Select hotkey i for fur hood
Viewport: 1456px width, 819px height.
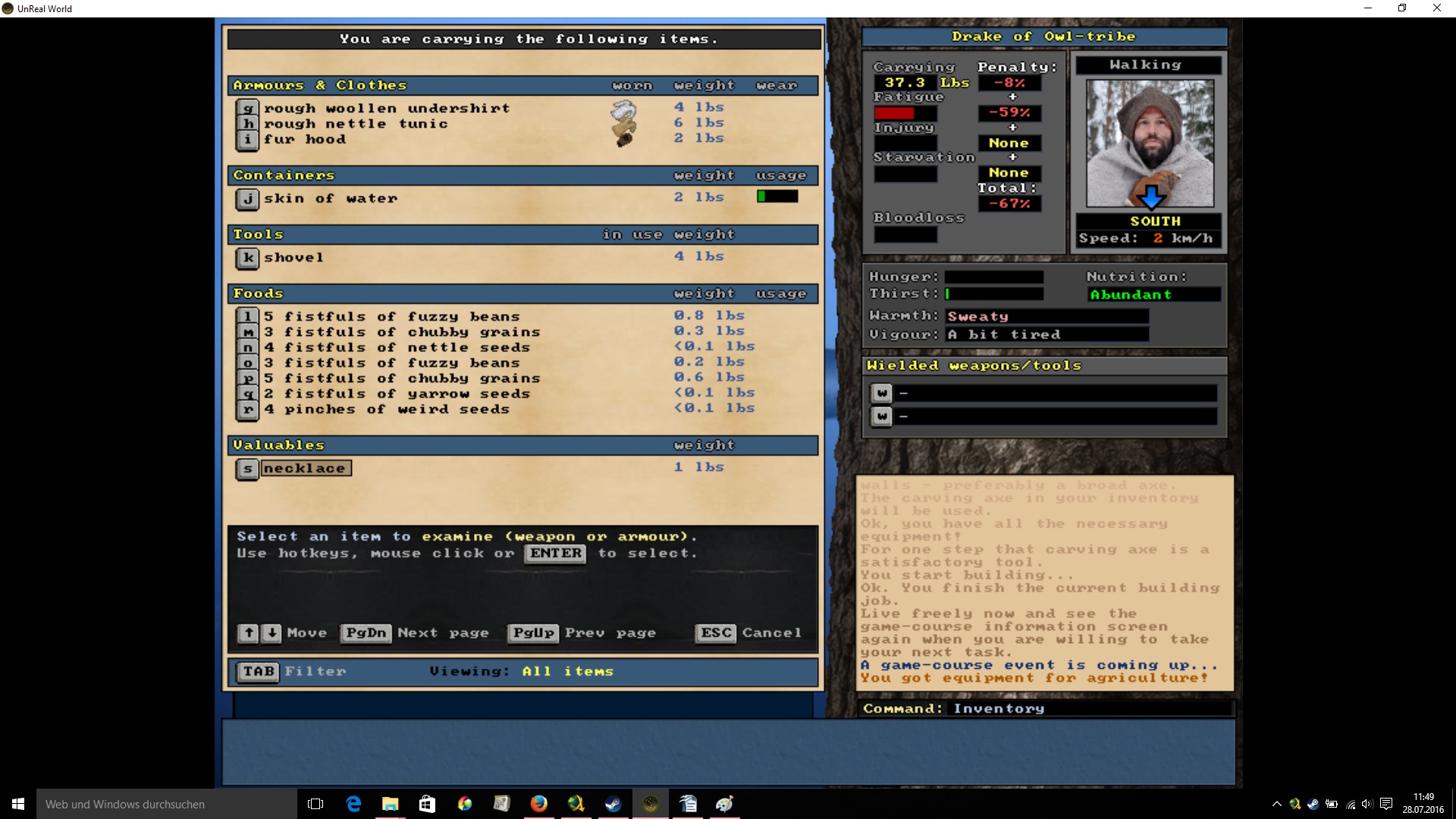(247, 139)
